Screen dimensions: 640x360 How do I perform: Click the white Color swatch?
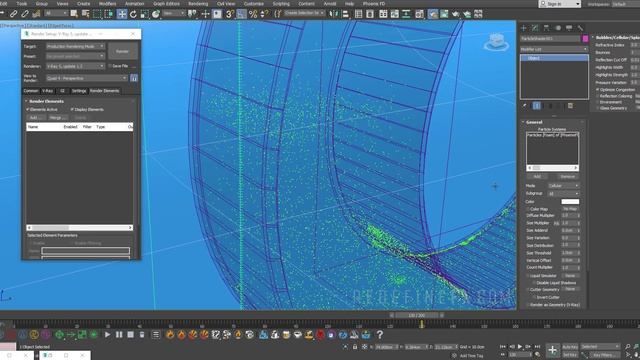click(x=570, y=201)
